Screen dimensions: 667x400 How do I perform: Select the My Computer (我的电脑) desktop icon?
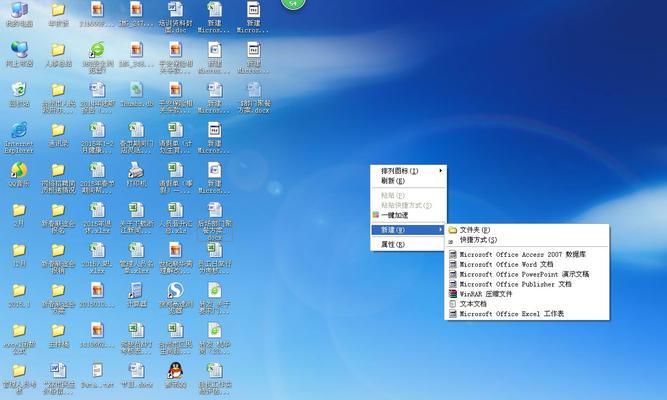click(19, 14)
